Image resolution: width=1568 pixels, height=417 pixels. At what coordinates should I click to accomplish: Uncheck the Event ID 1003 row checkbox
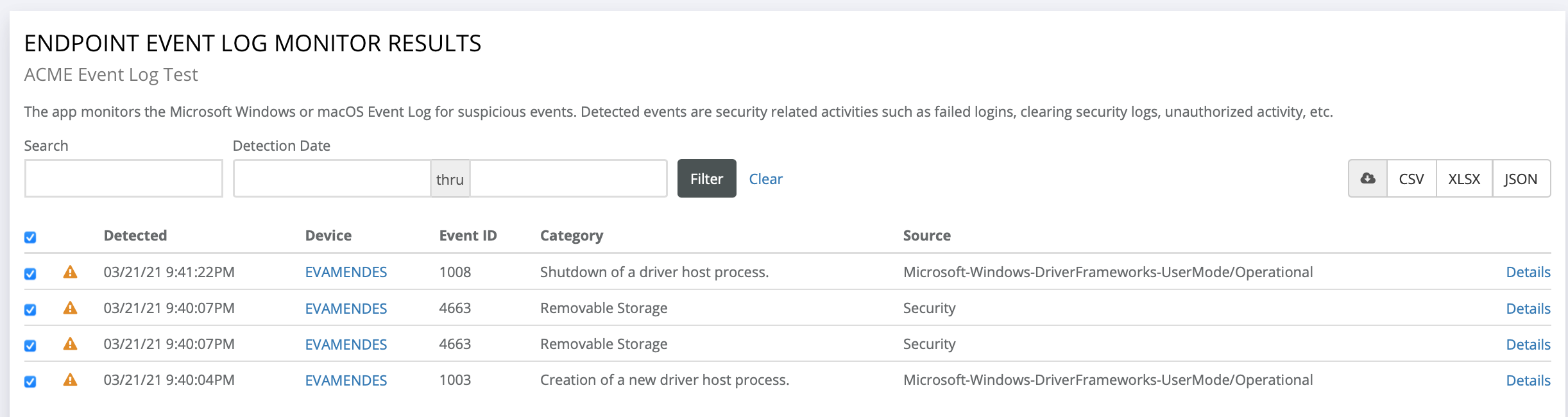pos(30,382)
